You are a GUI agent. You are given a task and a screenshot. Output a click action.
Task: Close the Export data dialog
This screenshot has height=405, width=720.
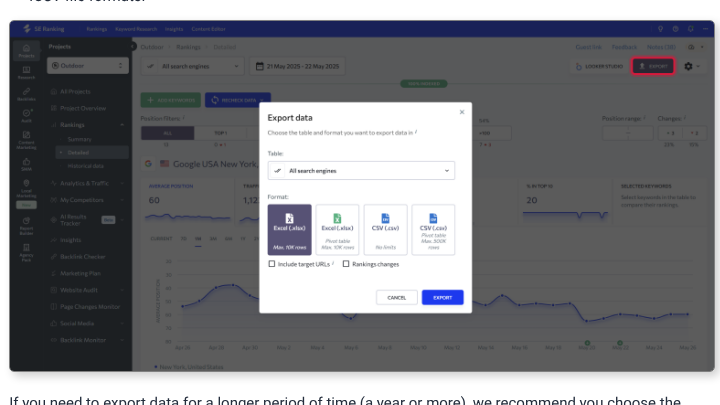click(462, 112)
